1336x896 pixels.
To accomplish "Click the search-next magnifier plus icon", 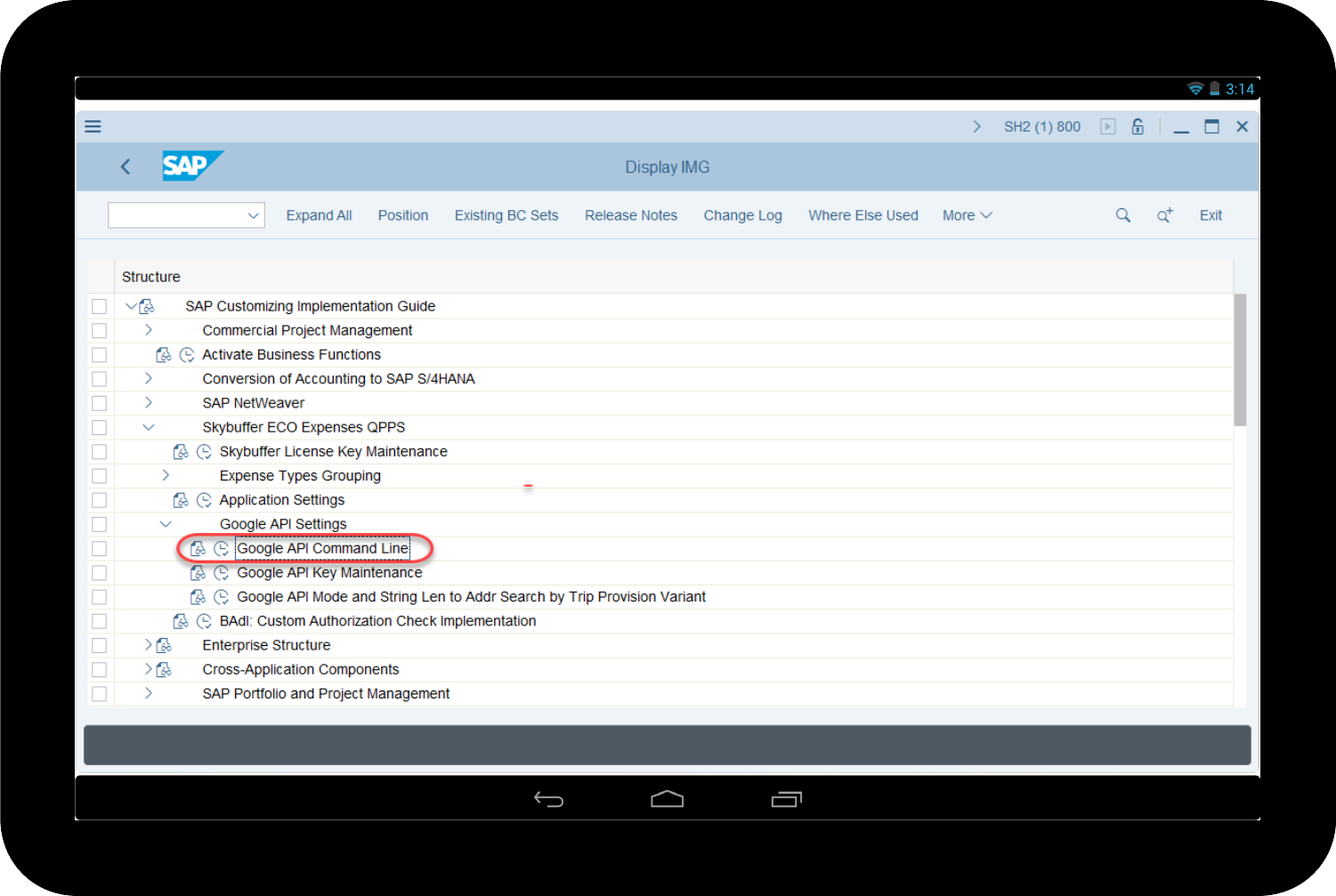I will (1164, 215).
